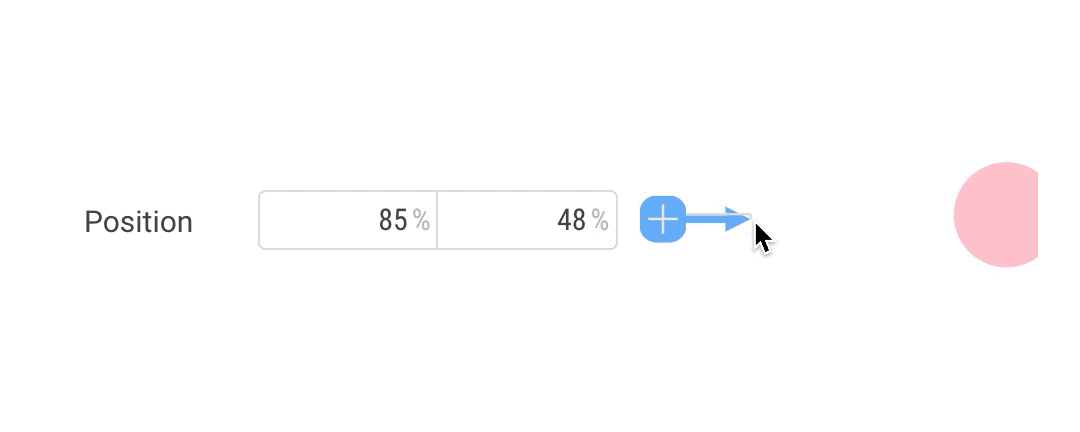Click the blue arrow shaft beside crosshair
Image resolution: width=1080 pixels, height=432 pixels.
(705, 219)
